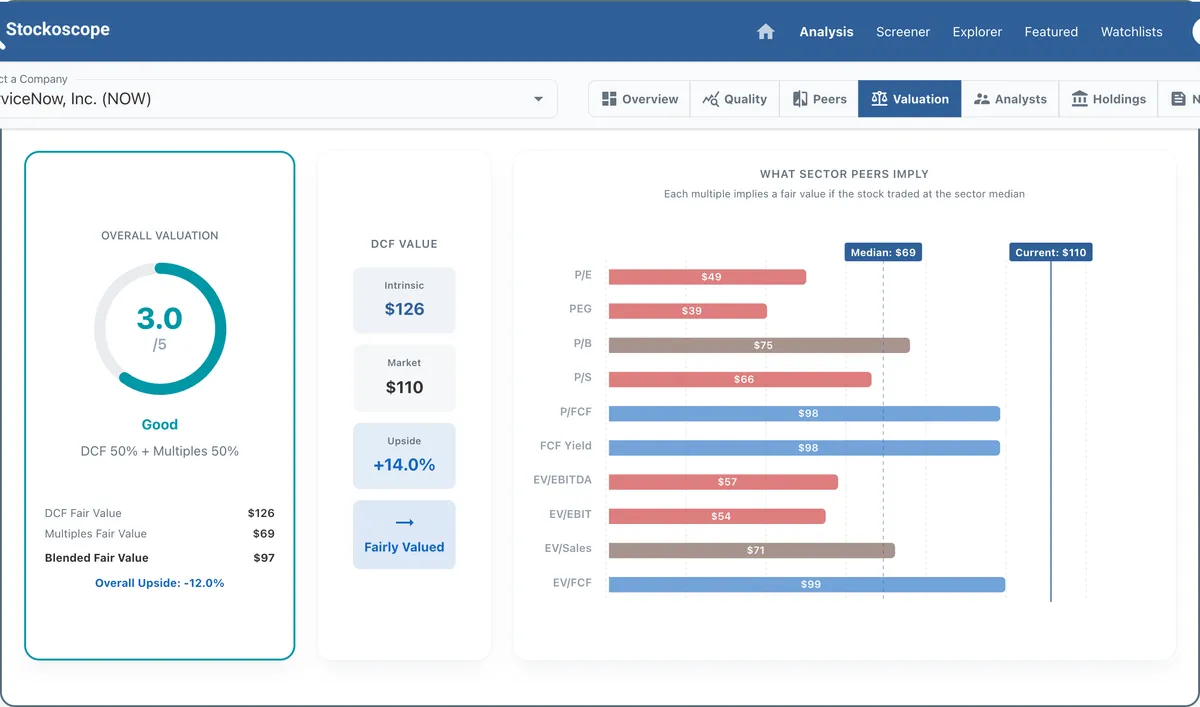Click the 3.0 score gauge ring
Image resolution: width=1200 pixels, height=707 pixels.
tap(160, 329)
